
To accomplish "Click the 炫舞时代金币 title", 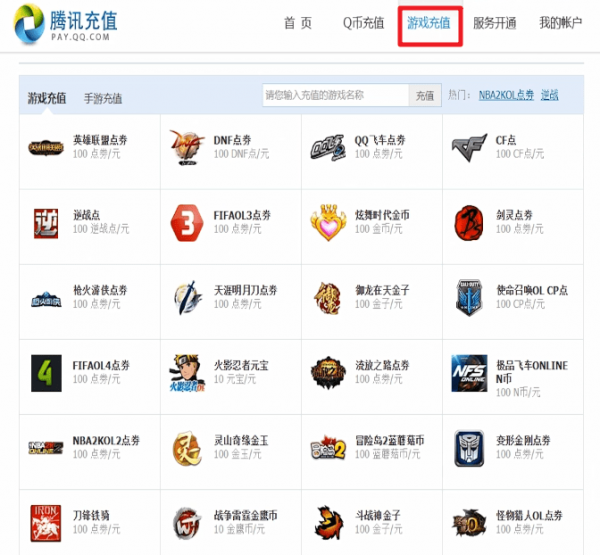I will point(382,215).
